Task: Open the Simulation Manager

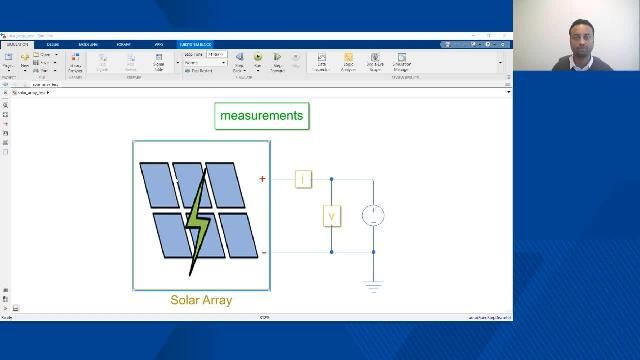Action: (402, 62)
